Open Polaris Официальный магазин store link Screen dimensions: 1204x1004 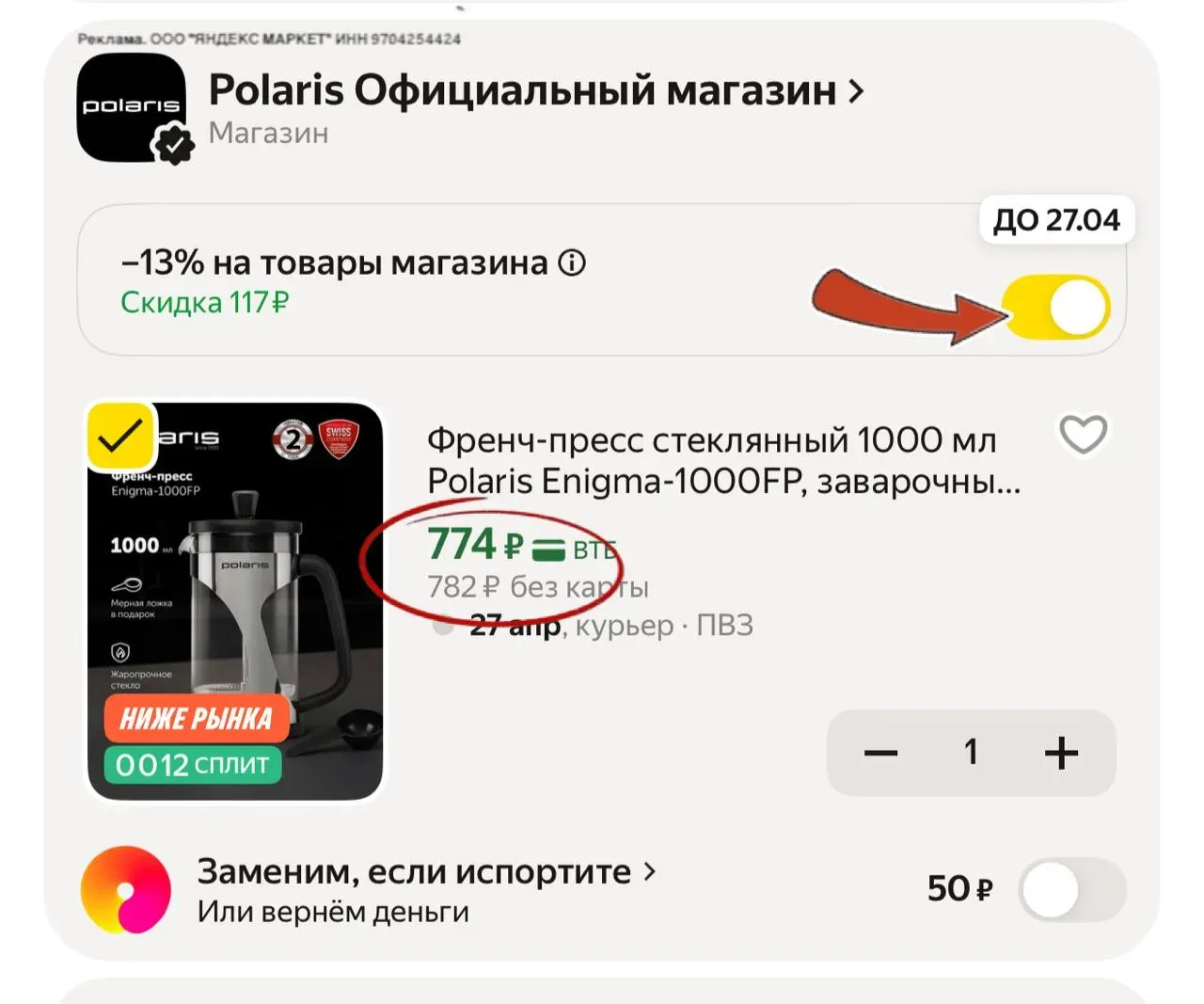(522, 90)
